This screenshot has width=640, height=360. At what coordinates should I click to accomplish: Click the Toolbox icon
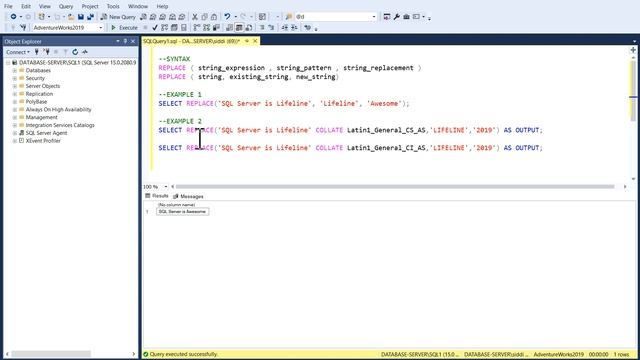(406, 17)
